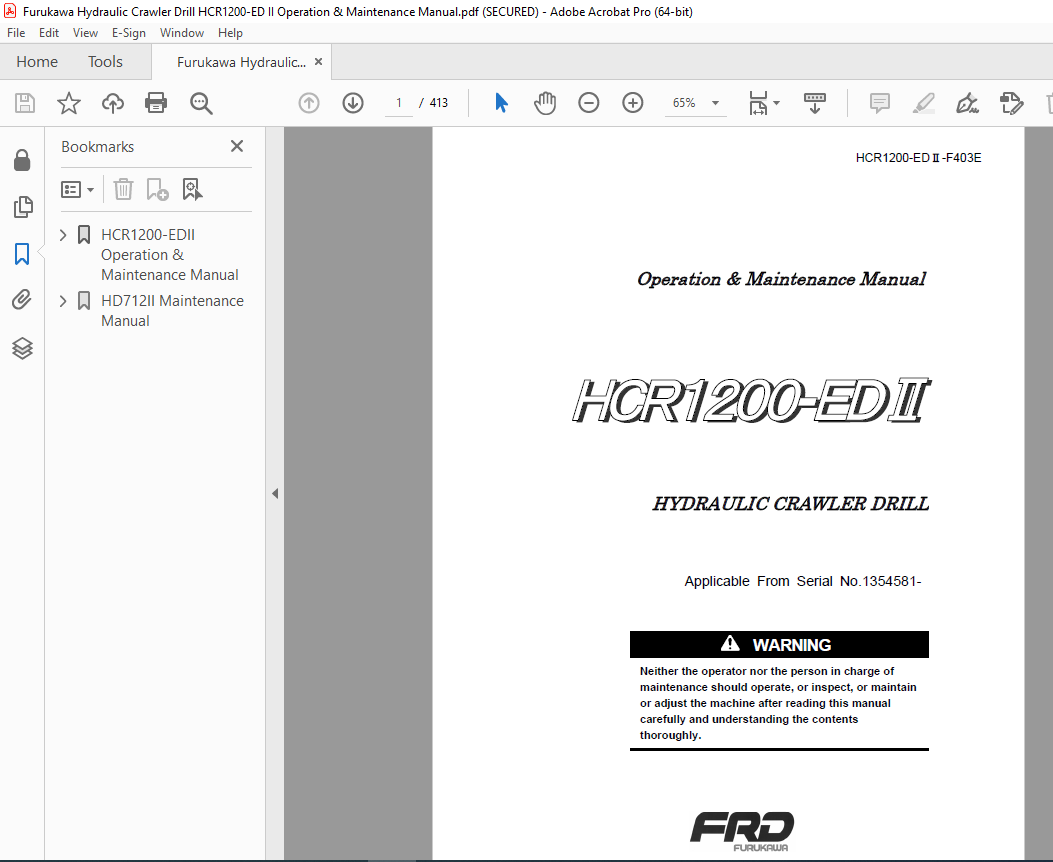Add a new bookmark icon
The image size is (1053, 862).
pos(157,189)
